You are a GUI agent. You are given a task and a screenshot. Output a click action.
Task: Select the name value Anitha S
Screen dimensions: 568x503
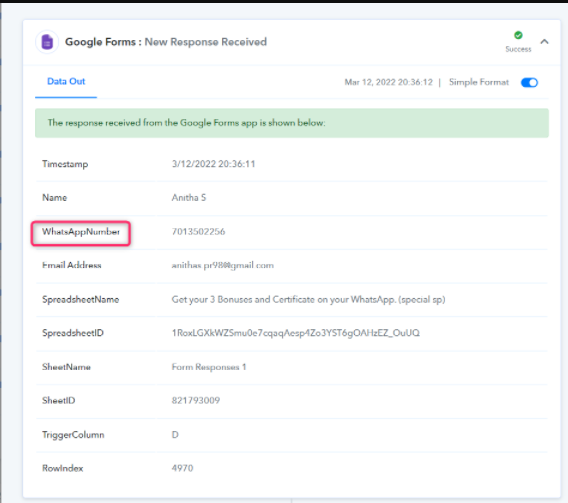pyautogui.click(x=189, y=198)
